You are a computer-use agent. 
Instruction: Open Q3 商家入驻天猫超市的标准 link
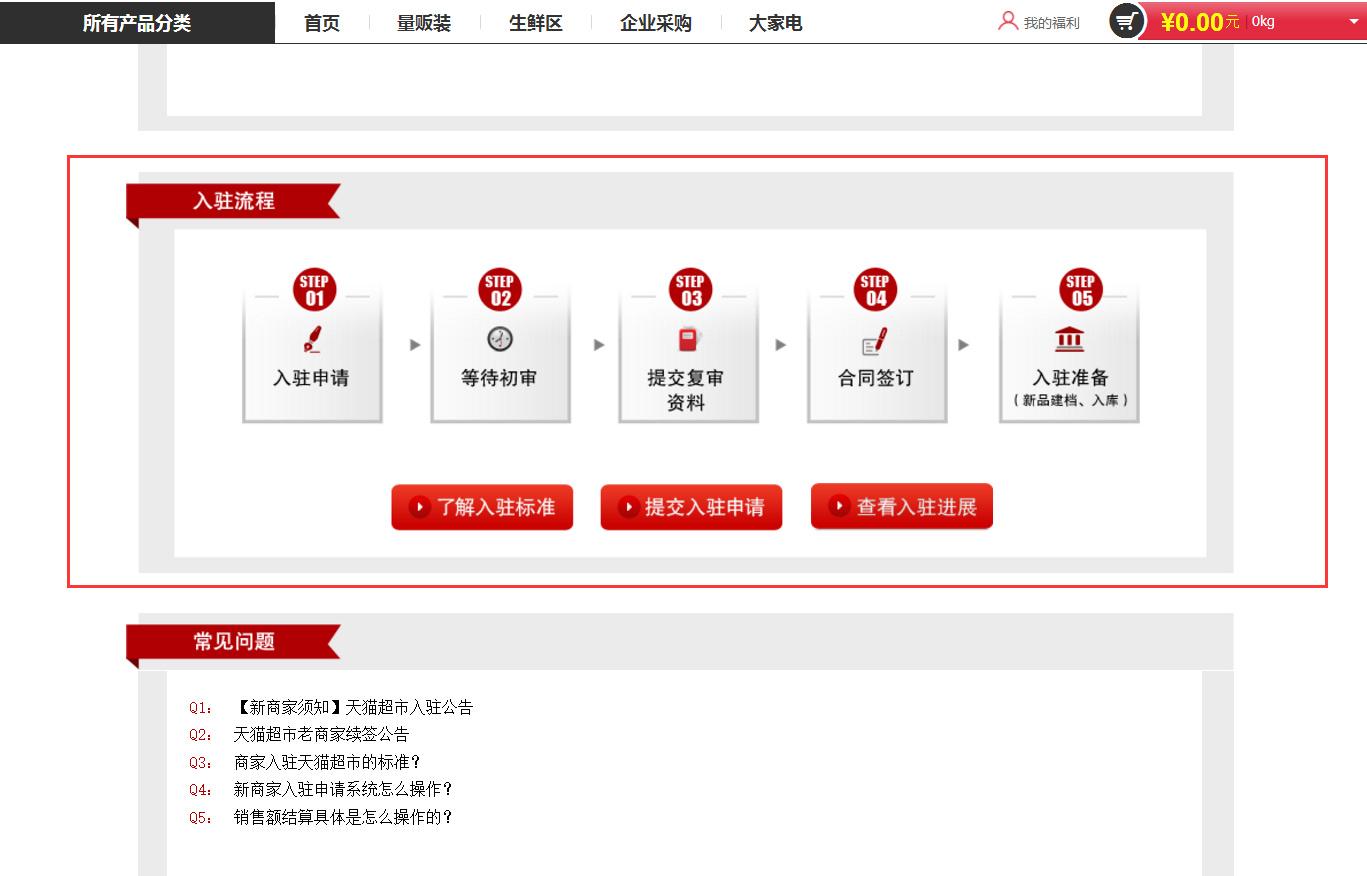pos(328,762)
